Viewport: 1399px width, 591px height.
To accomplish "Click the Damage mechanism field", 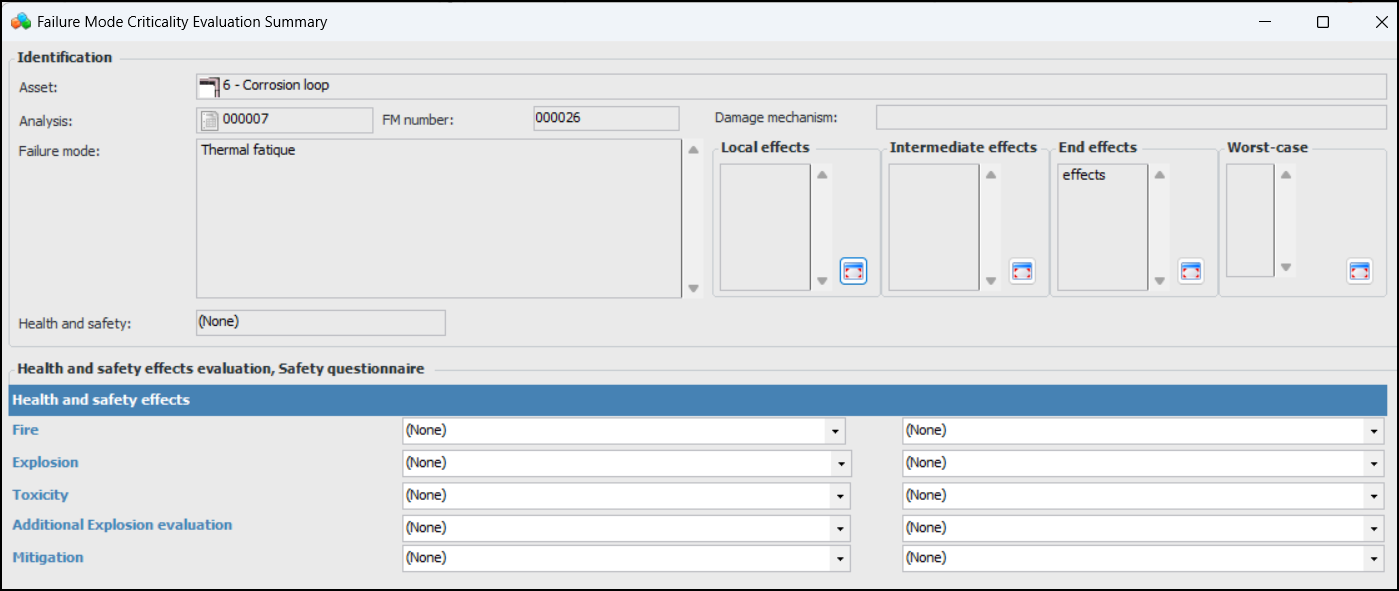I will pos(1131,118).
